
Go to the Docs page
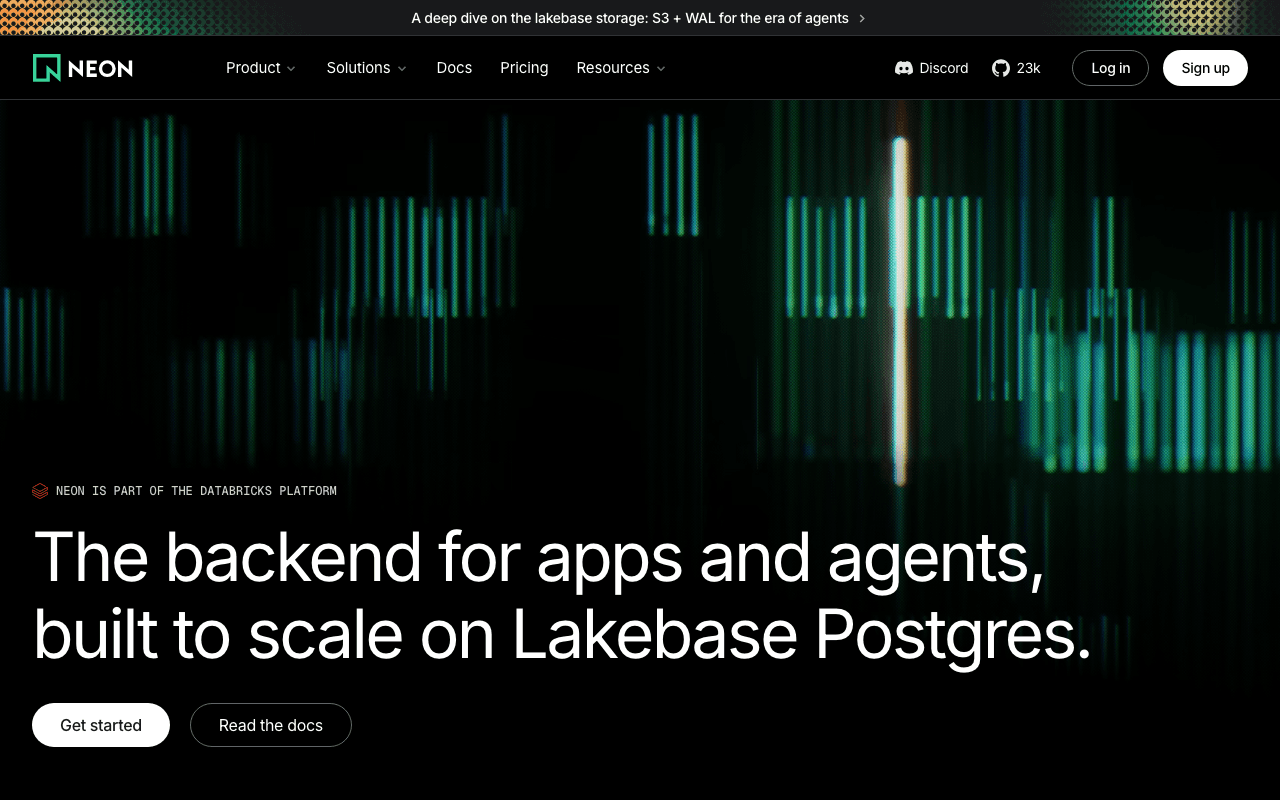(x=454, y=68)
